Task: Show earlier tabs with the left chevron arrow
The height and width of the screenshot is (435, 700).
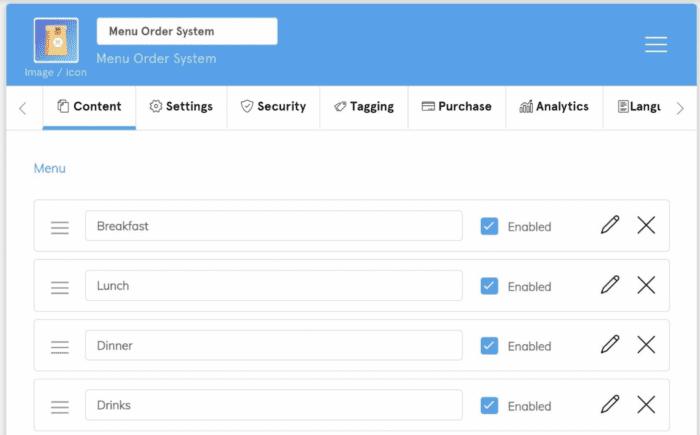Action: [23, 108]
